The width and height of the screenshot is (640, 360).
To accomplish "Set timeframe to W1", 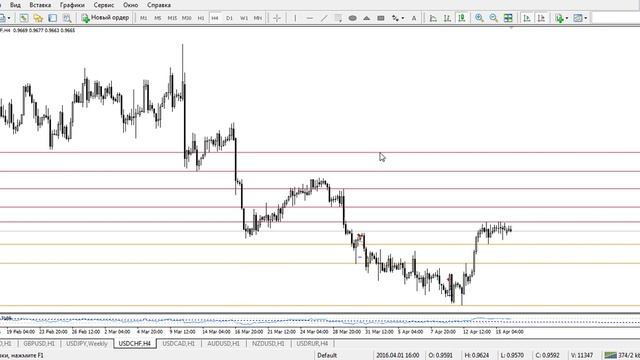I will 244,18.
